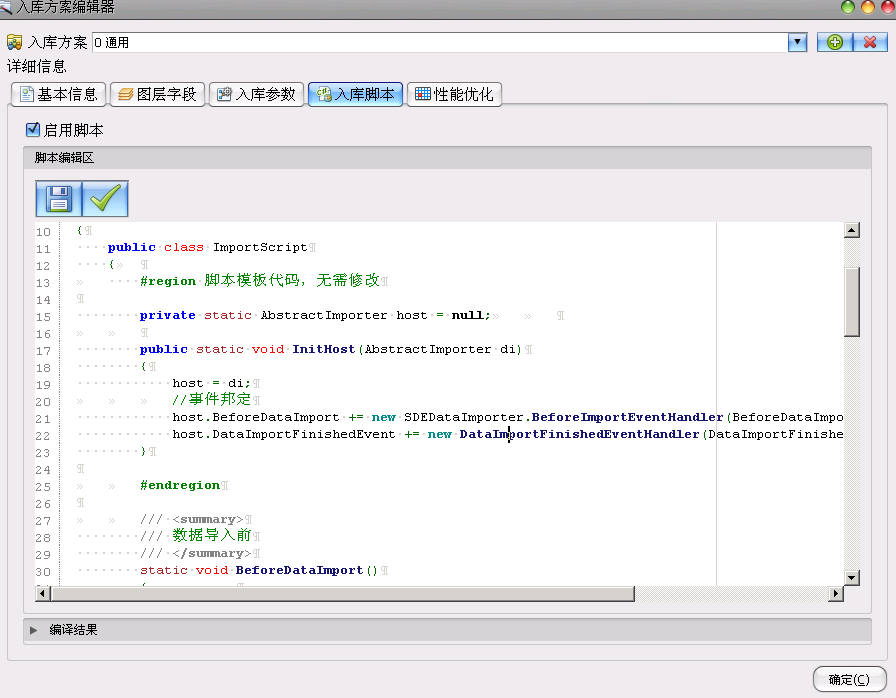The height and width of the screenshot is (698, 896).
Task: Click the '#region' text on line 13
Action: (168, 281)
